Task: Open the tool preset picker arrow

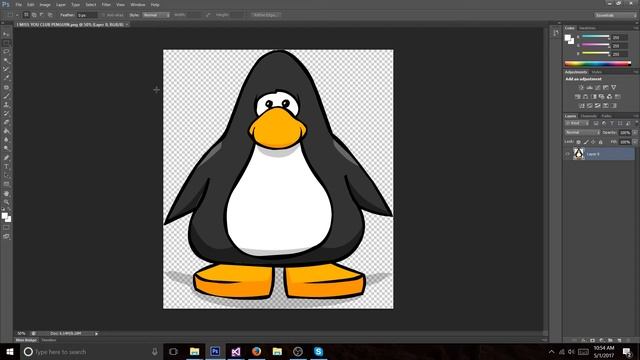Action: pos(17,15)
